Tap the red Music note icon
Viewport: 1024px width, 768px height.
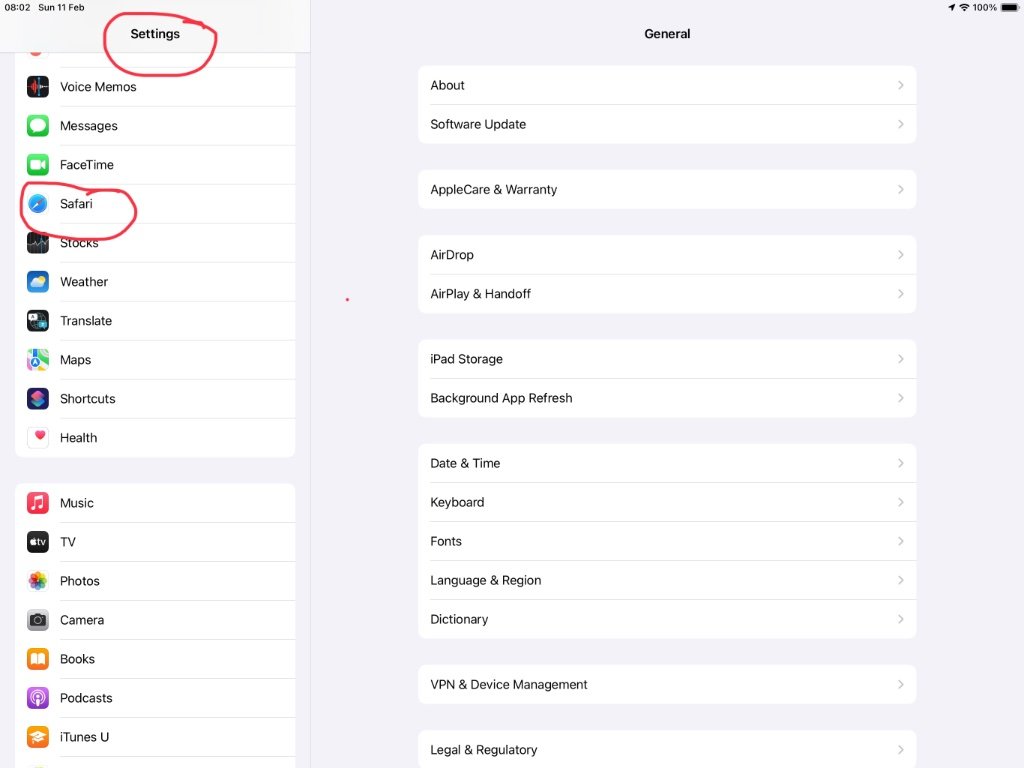point(38,503)
